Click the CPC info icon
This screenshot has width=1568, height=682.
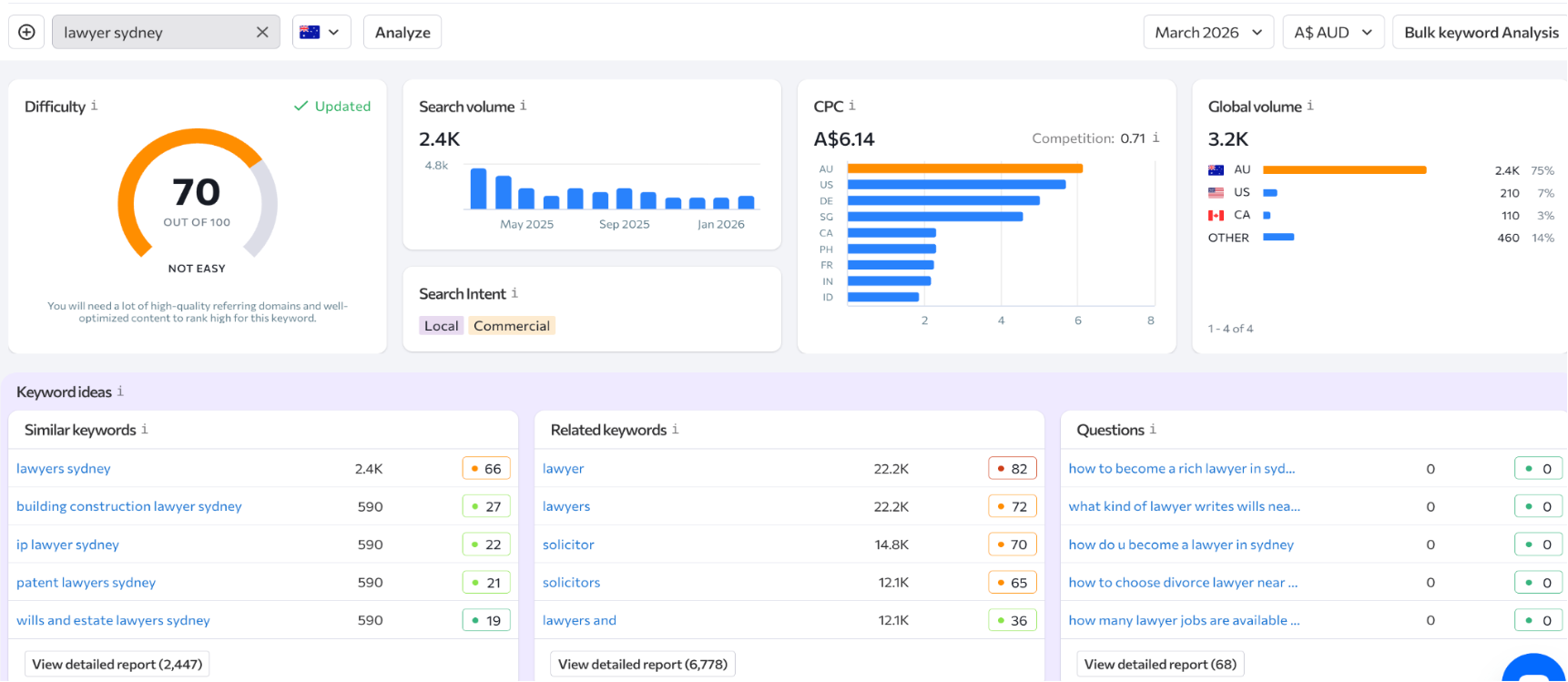tap(851, 106)
